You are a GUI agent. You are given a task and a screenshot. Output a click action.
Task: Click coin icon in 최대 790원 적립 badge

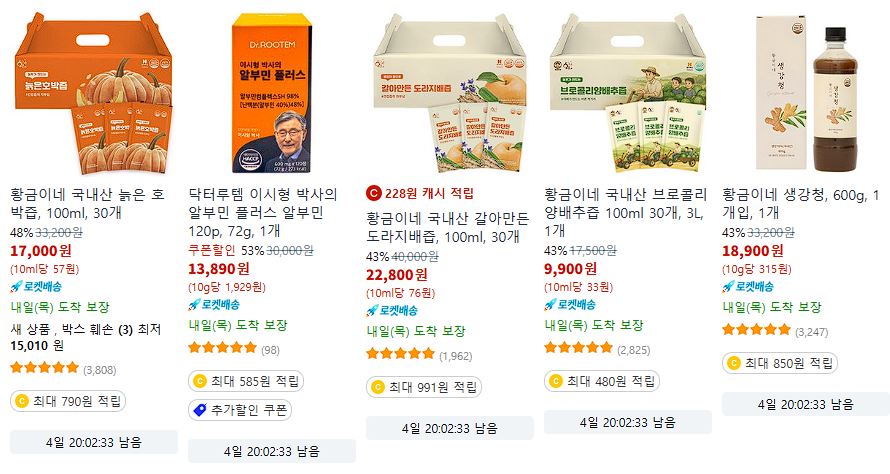click(21, 401)
